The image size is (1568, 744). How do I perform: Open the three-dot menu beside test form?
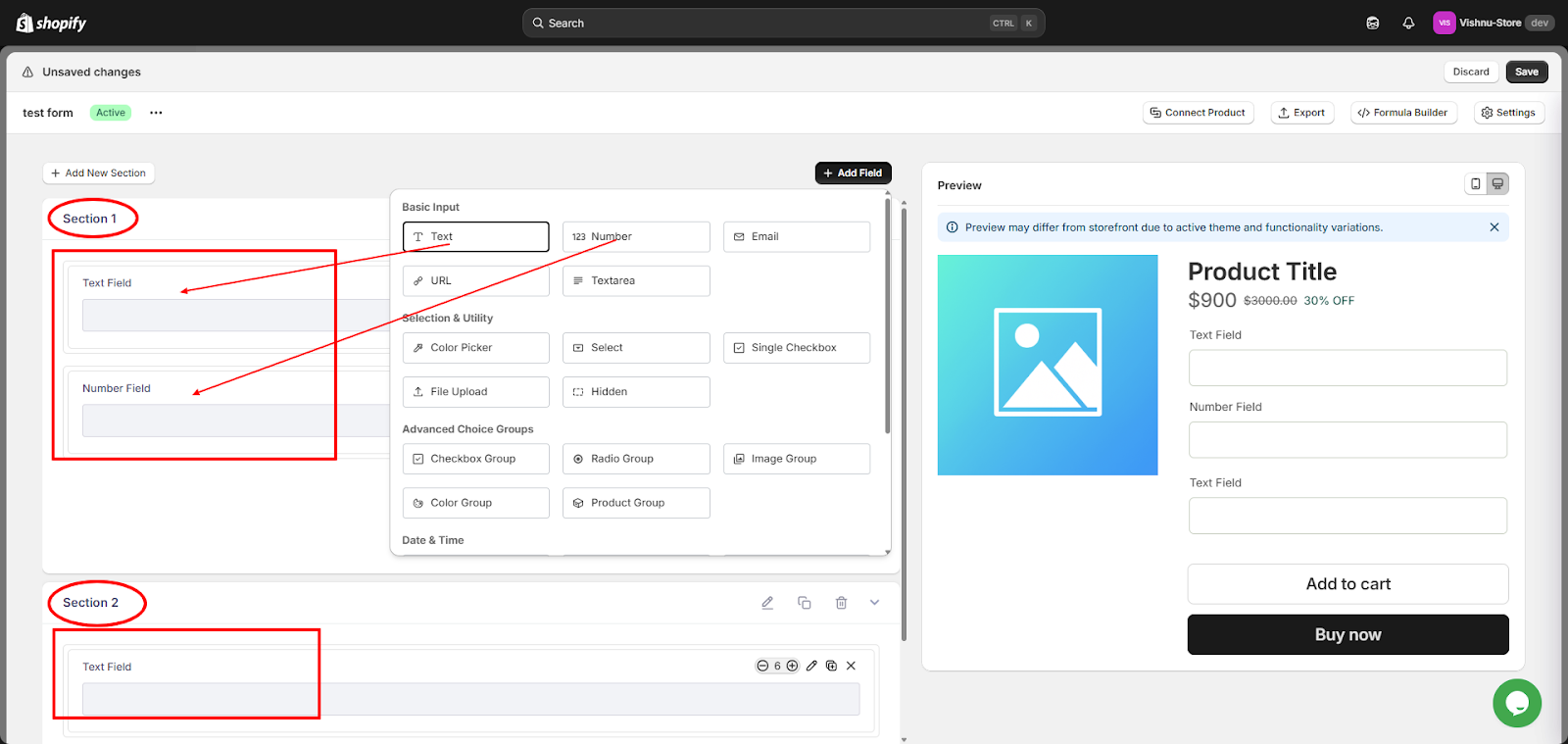point(156,113)
